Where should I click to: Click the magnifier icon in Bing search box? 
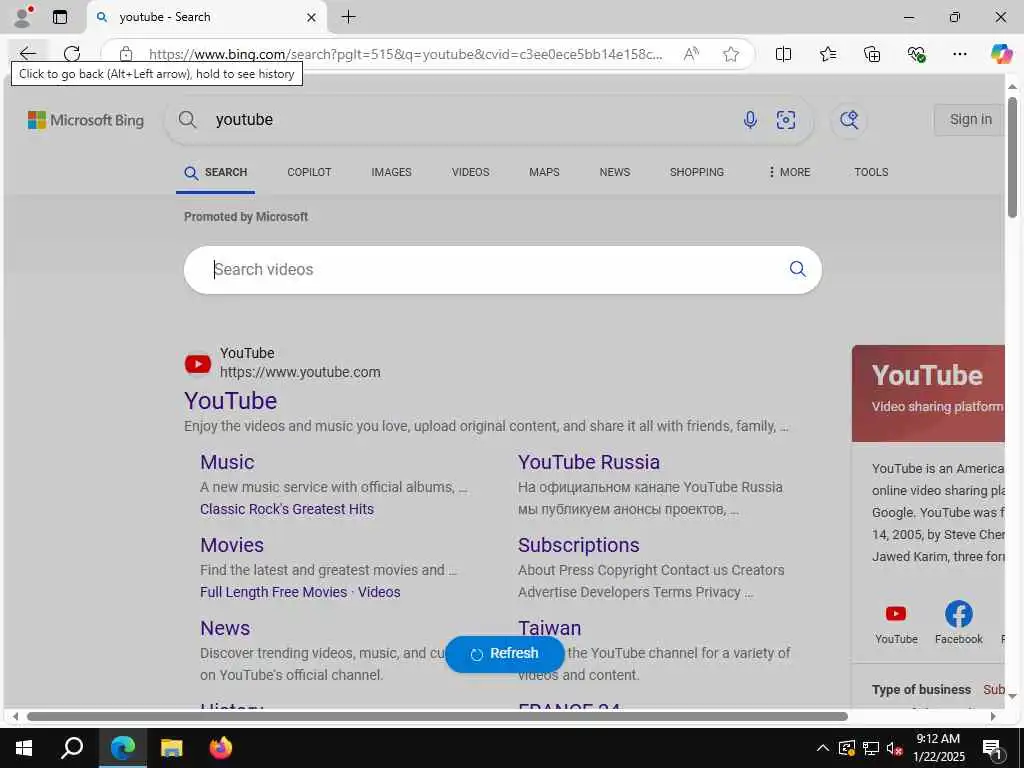click(187, 120)
